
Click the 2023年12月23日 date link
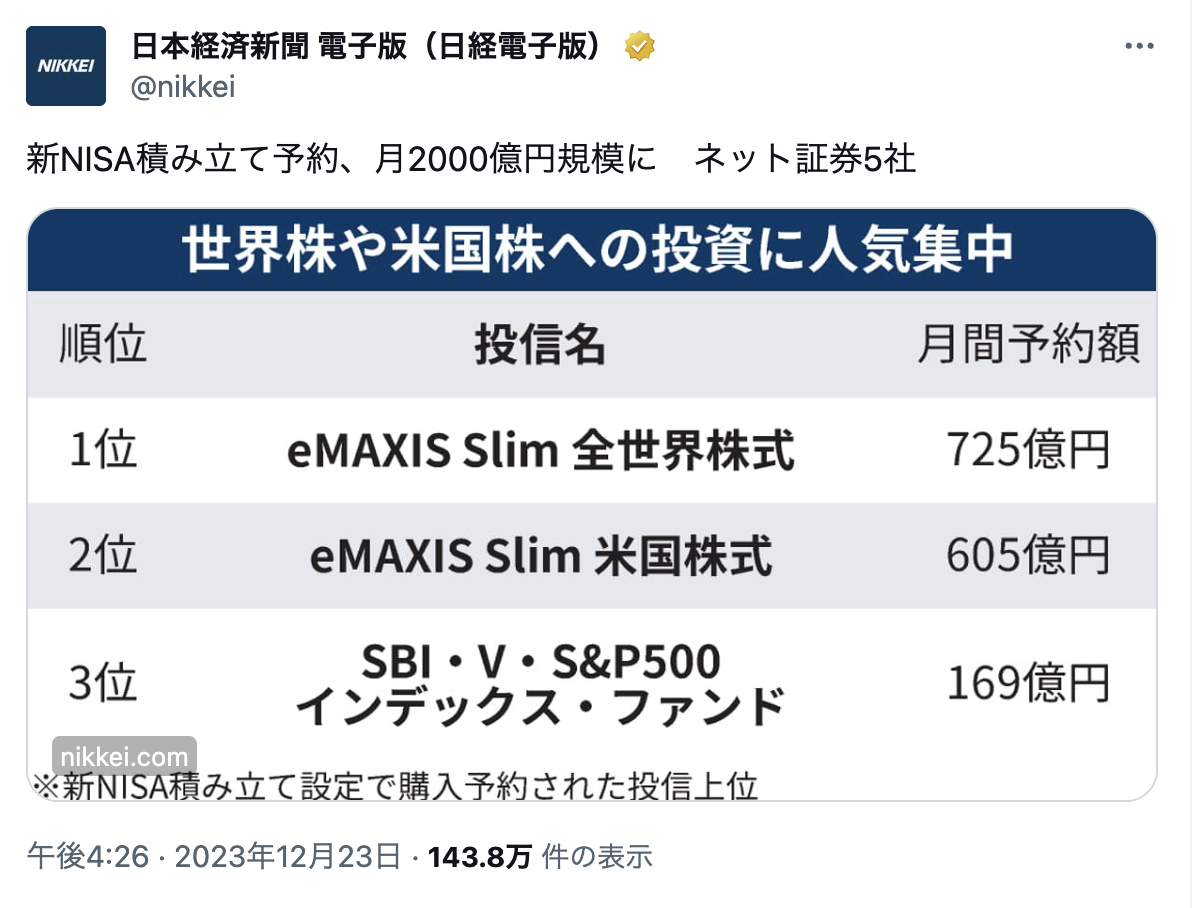tap(287, 856)
